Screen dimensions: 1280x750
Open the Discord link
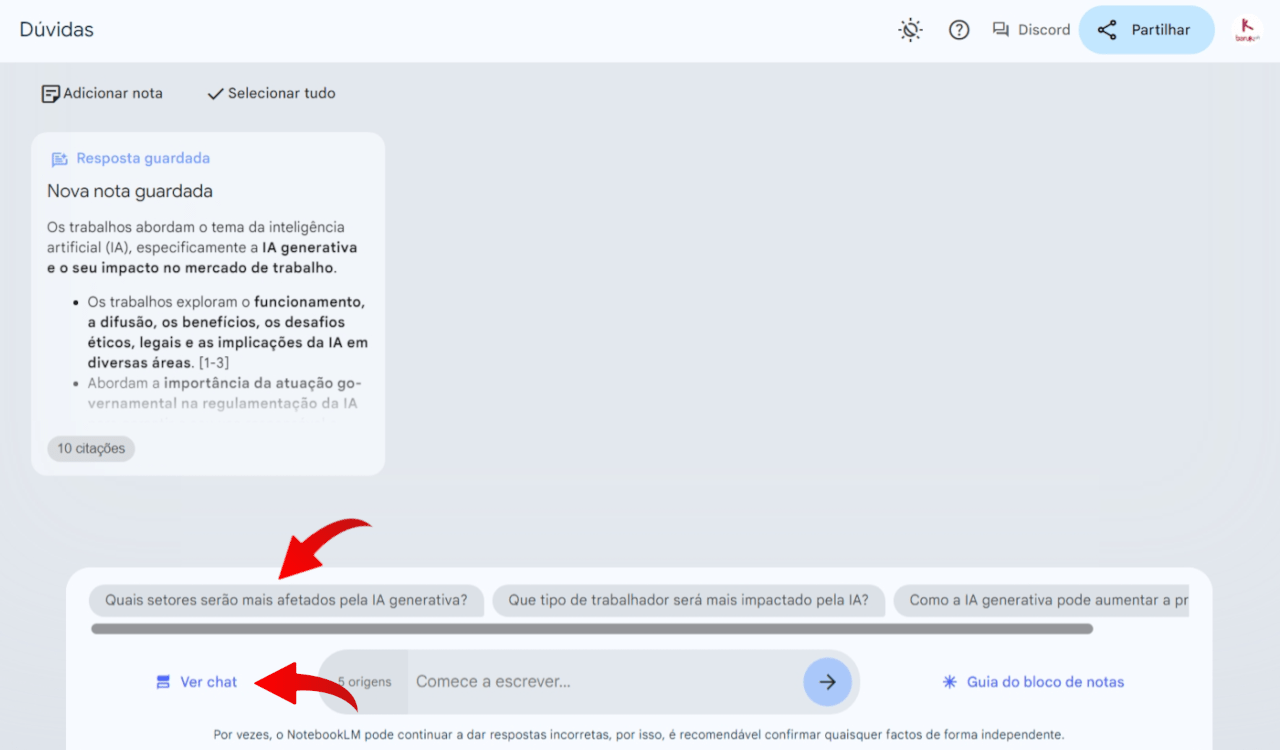pyautogui.click(x=1031, y=30)
